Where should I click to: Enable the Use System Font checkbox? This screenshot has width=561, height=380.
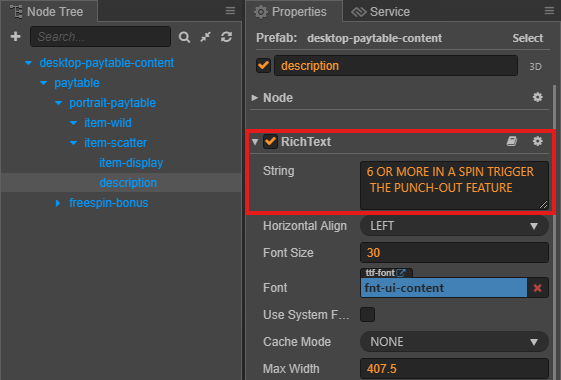coord(367,315)
